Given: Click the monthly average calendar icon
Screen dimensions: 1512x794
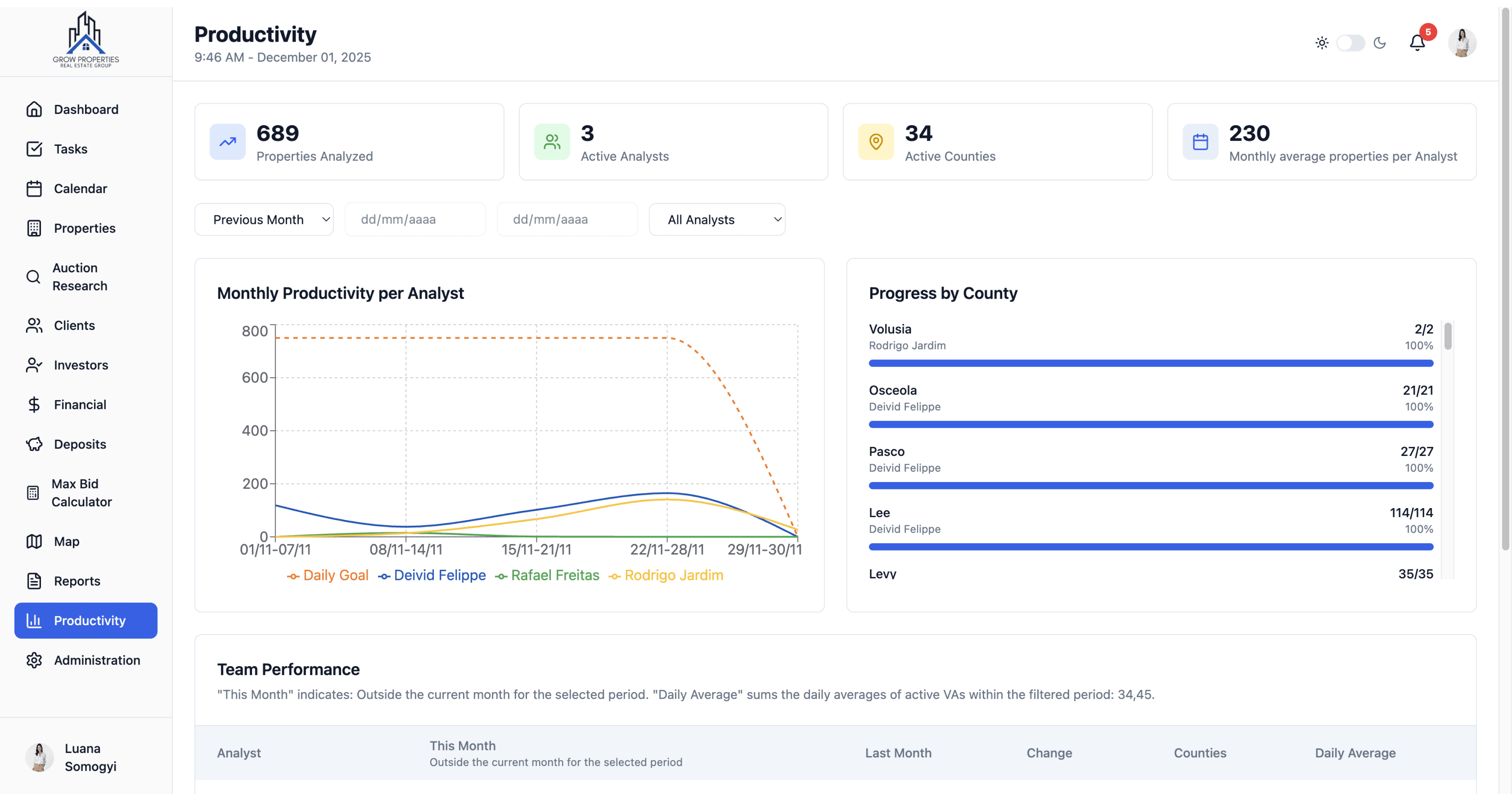Looking at the screenshot, I should click(1200, 142).
